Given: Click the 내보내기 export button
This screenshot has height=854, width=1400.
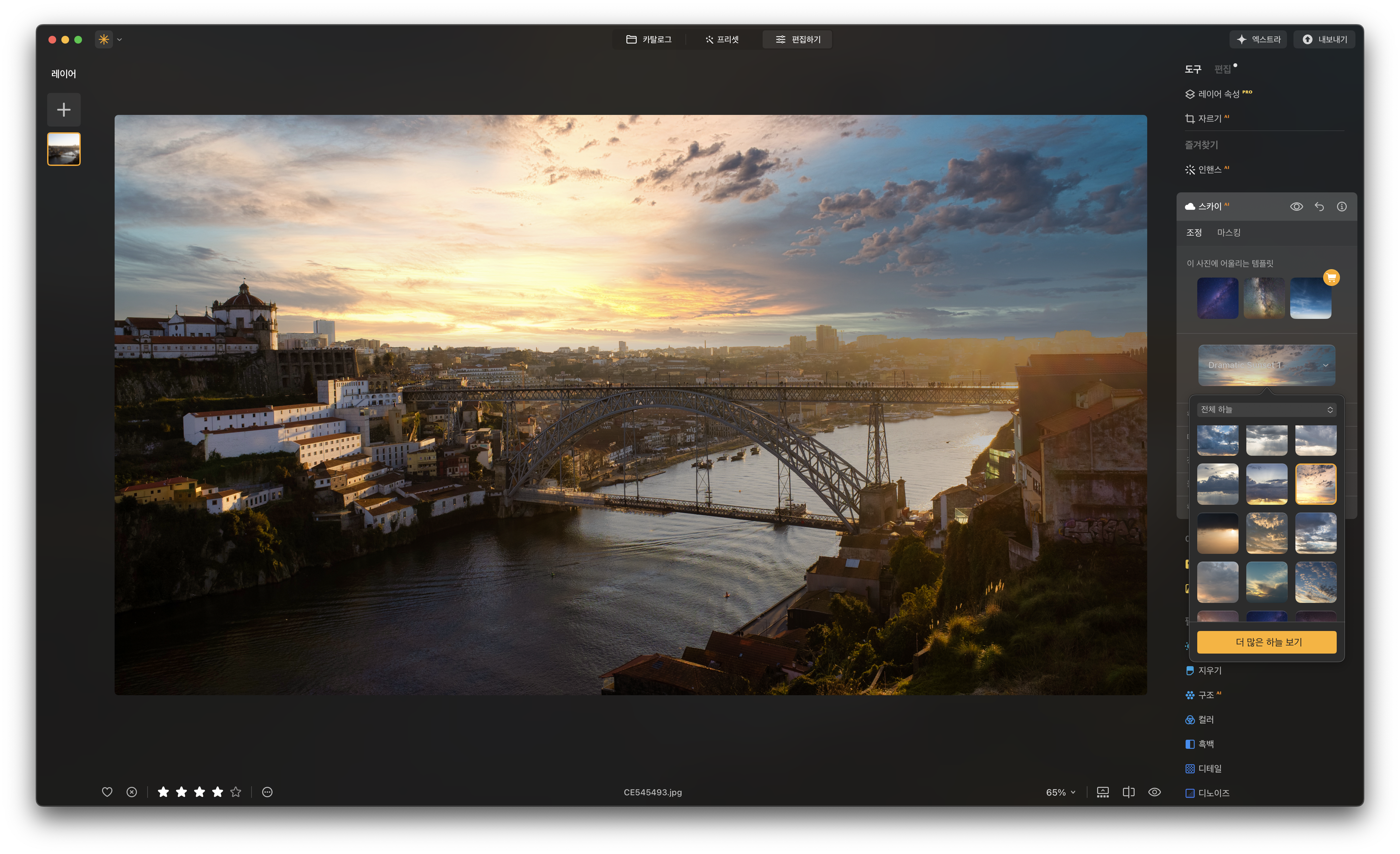Looking at the screenshot, I should pyautogui.click(x=1324, y=39).
